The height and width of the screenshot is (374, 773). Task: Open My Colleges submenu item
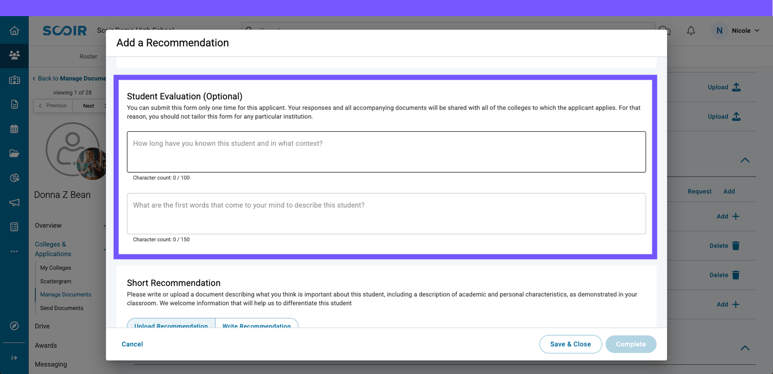tap(56, 268)
